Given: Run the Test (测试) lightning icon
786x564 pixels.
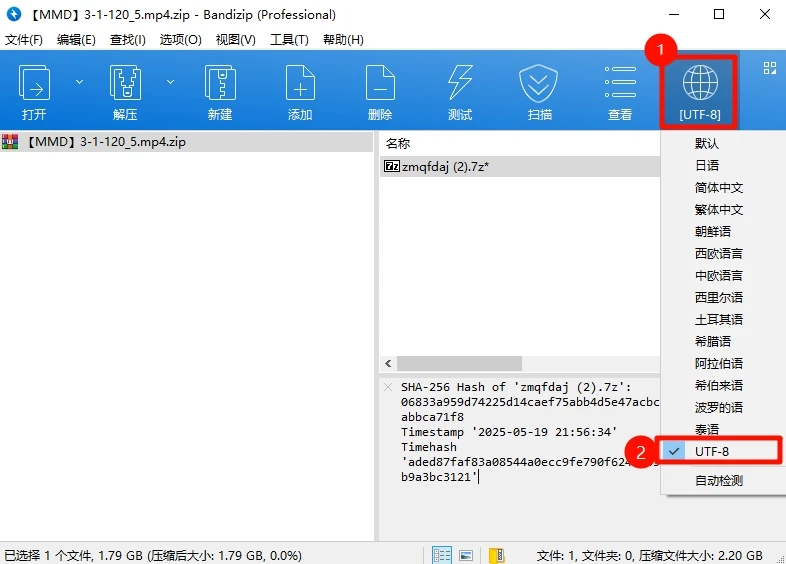Looking at the screenshot, I should [x=460, y=92].
